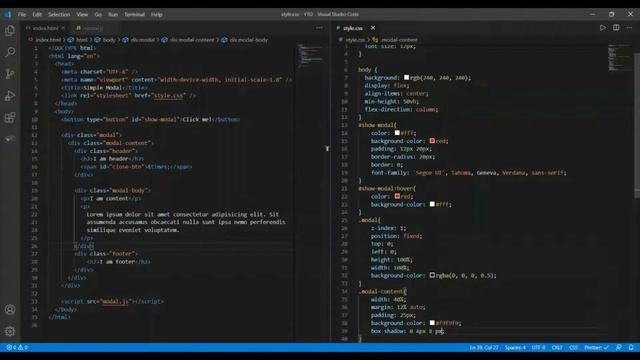Click the Ln 39, Col 27 status item
Image resolution: width=640 pixels, height=360 pixels.
pyautogui.click(x=484, y=347)
